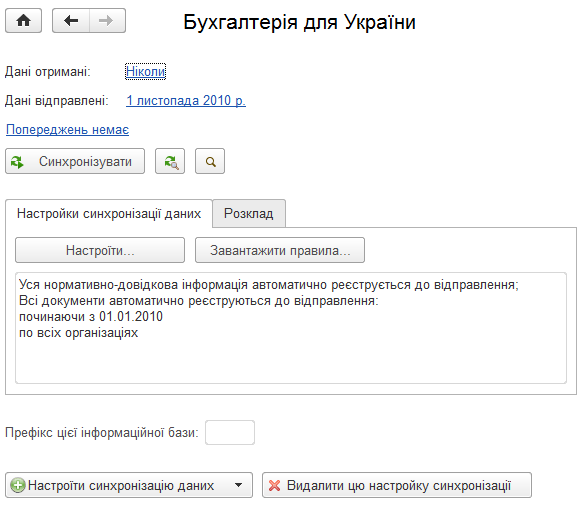Open sync with preview (arrows-with-magnifier icon)

point(170,161)
